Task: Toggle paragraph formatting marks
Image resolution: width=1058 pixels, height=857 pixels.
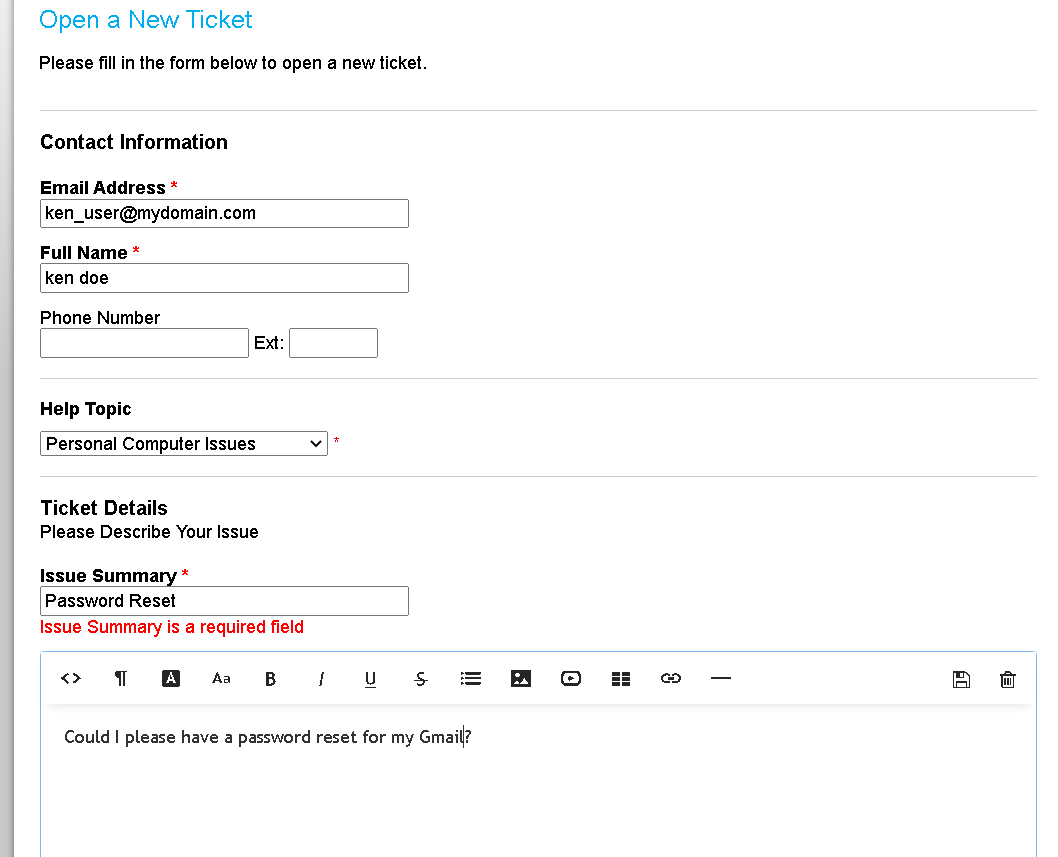Action: (x=121, y=679)
